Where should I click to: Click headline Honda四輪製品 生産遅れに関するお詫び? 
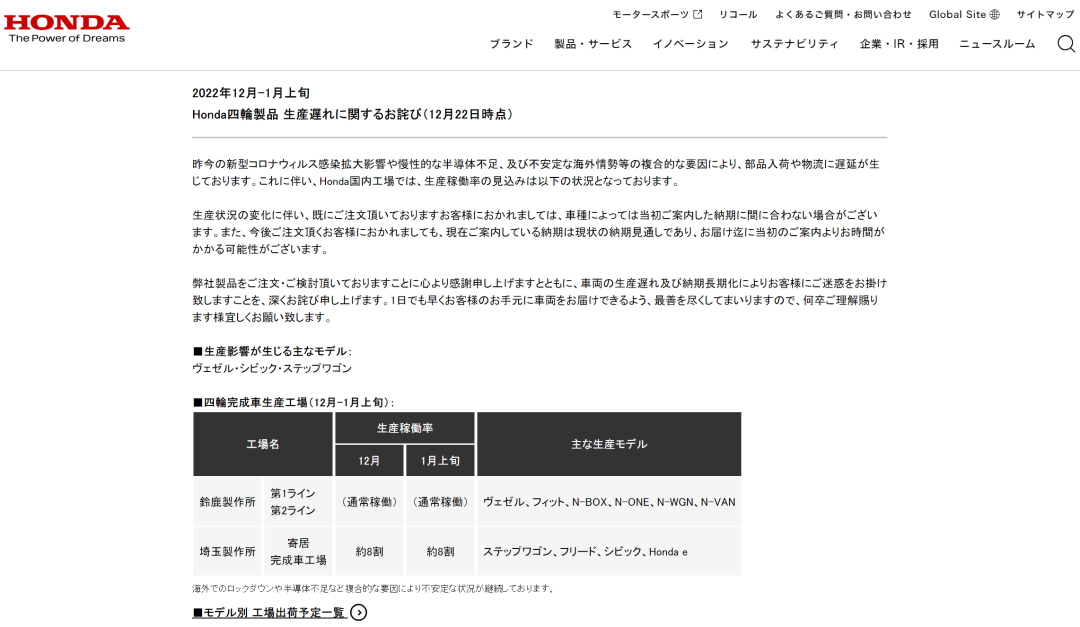pyautogui.click(x=353, y=114)
